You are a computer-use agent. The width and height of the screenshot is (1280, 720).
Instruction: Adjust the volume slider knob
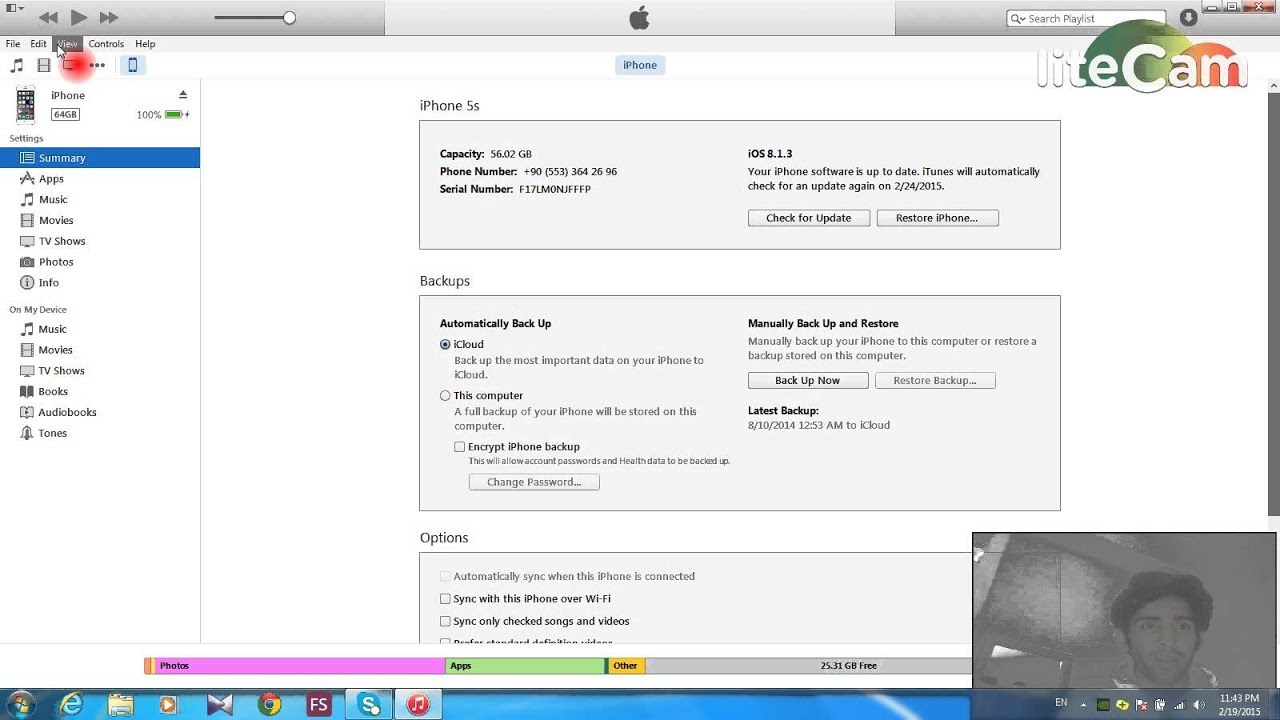click(x=289, y=18)
